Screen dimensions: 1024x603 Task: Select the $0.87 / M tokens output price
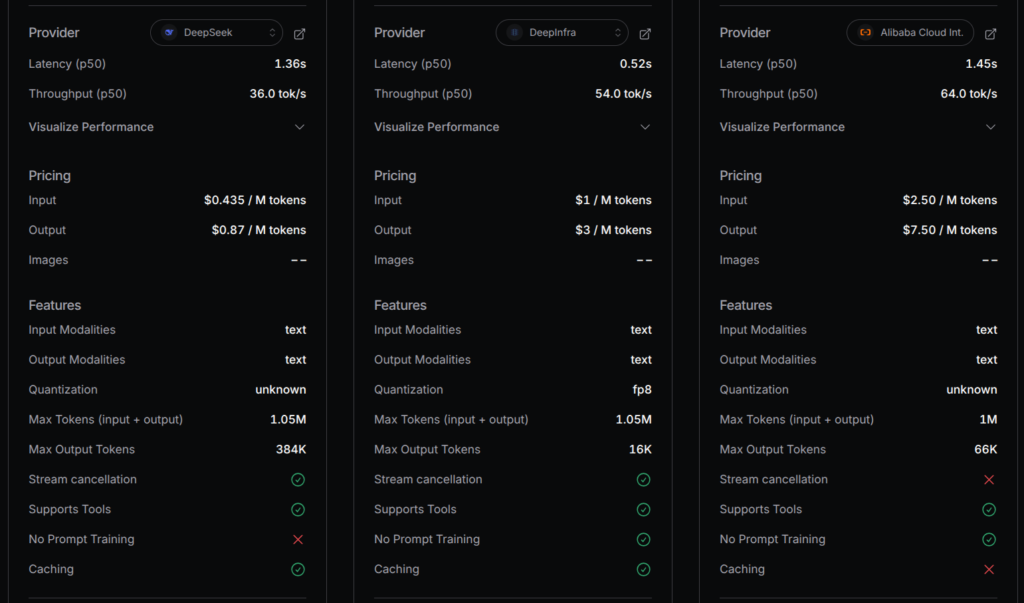[x=259, y=231]
